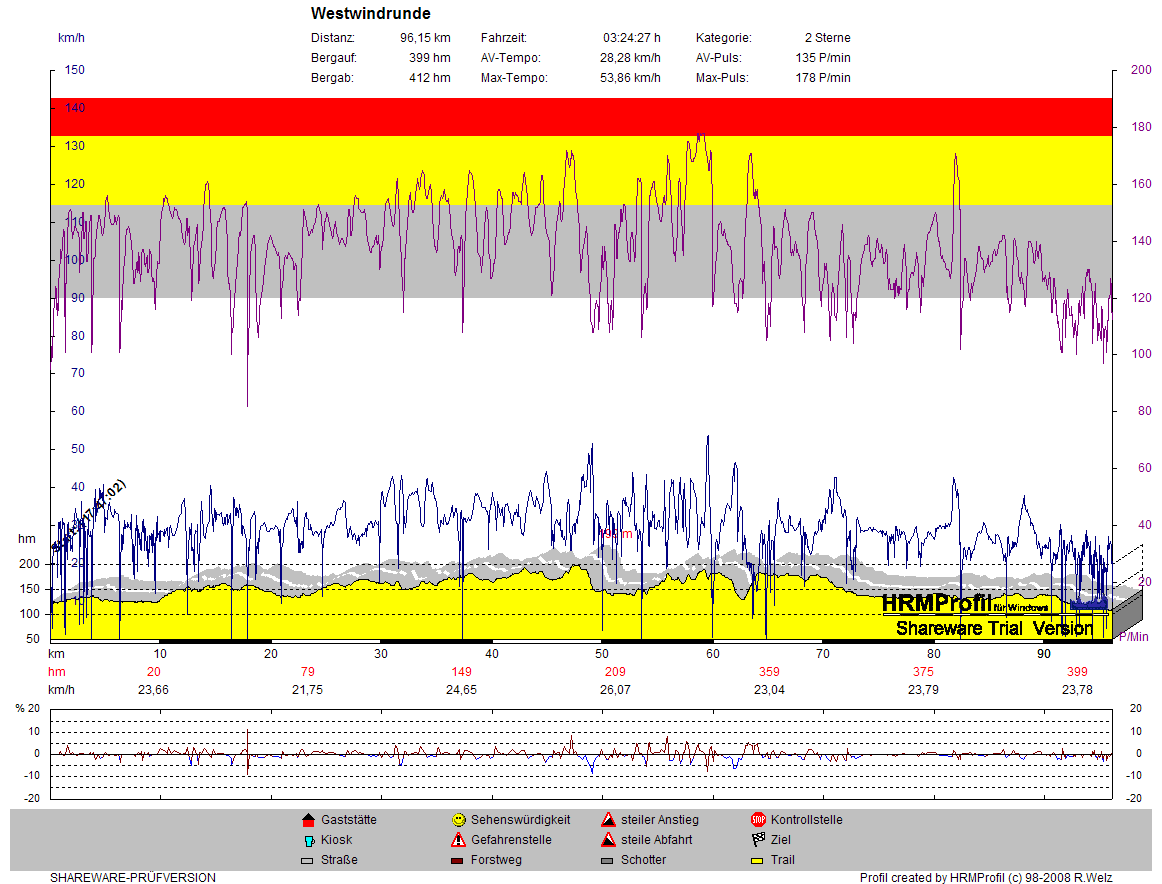Click the white Straße surface swatch
Image resolution: width=1162 pixels, height=884 pixels.
coord(308,860)
